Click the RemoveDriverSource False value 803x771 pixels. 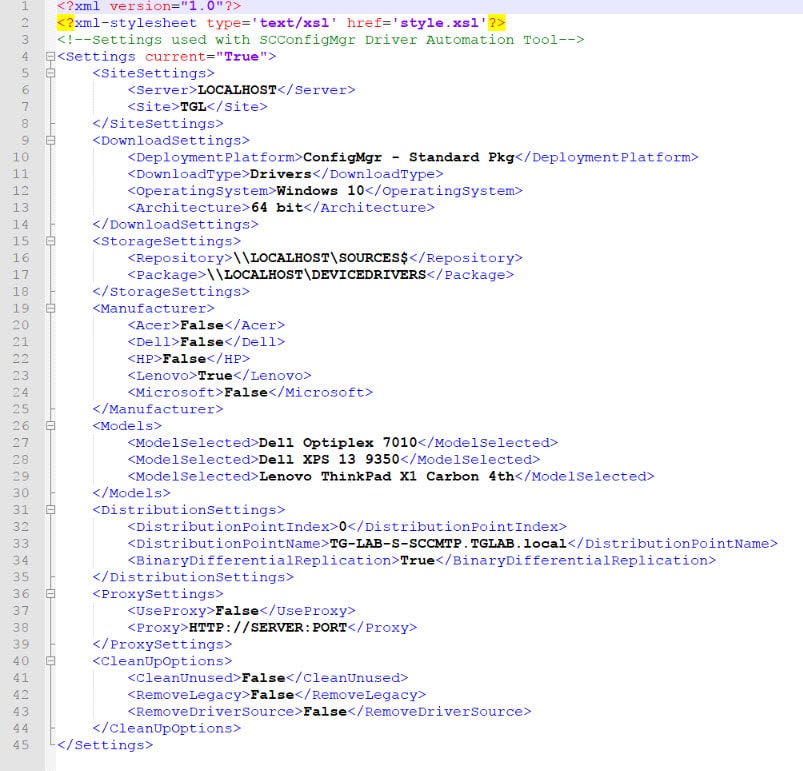pos(325,712)
